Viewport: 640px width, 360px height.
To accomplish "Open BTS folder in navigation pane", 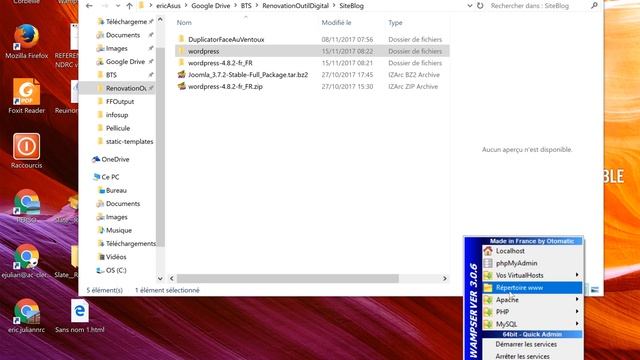I will 111,75.
